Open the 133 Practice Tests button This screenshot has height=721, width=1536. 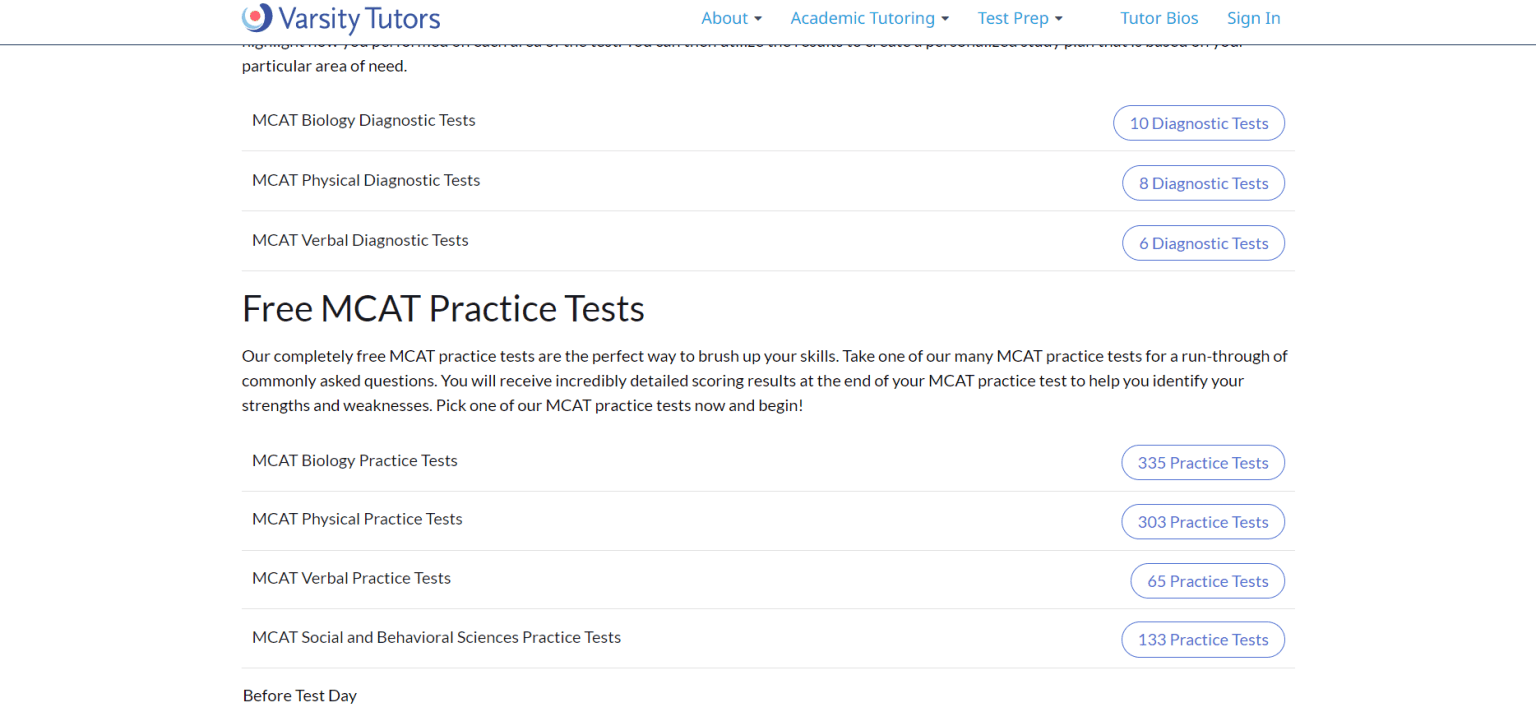tap(1203, 639)
